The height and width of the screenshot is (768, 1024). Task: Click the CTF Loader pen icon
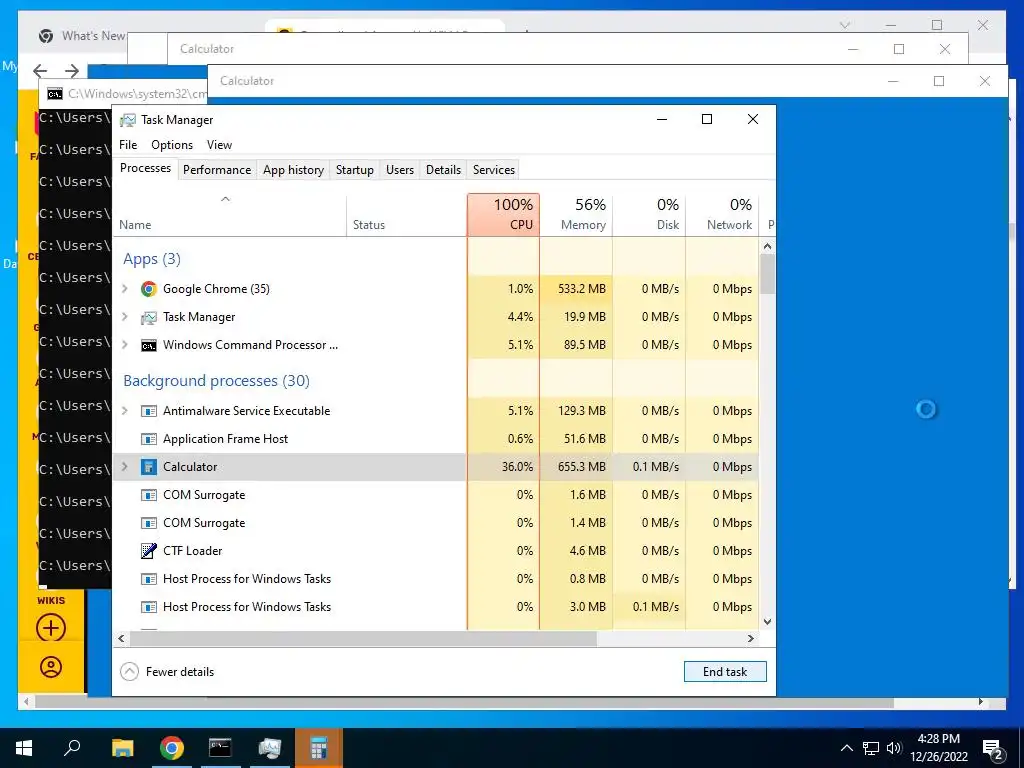[x=149, y=551]
